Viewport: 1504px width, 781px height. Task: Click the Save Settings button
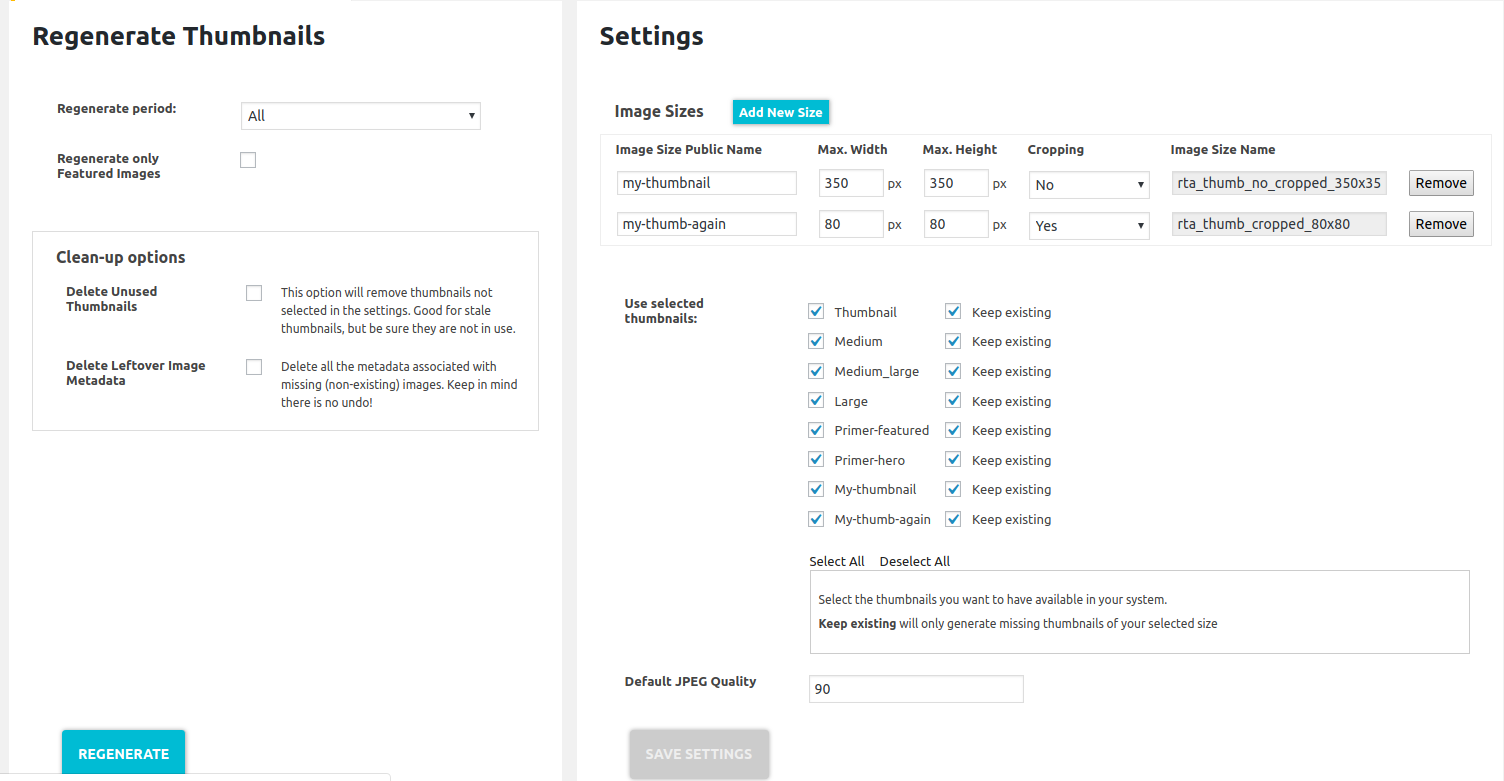point(698,754)
